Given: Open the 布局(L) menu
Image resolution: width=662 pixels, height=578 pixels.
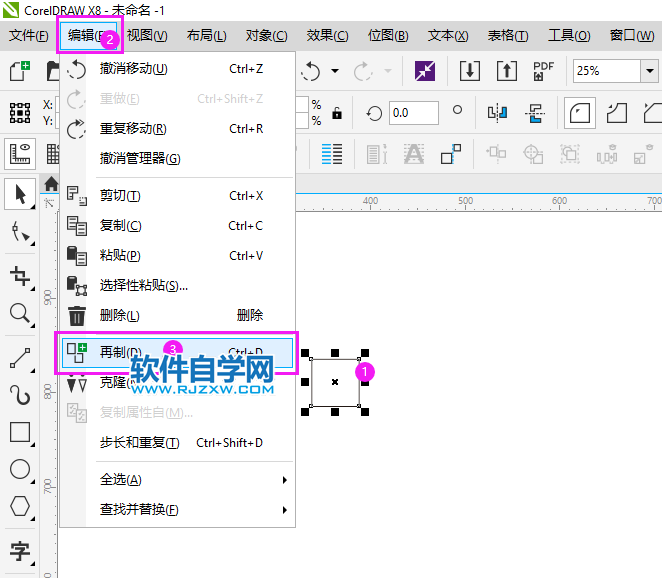Looking at the screenshot, I should tap(206, 35).
